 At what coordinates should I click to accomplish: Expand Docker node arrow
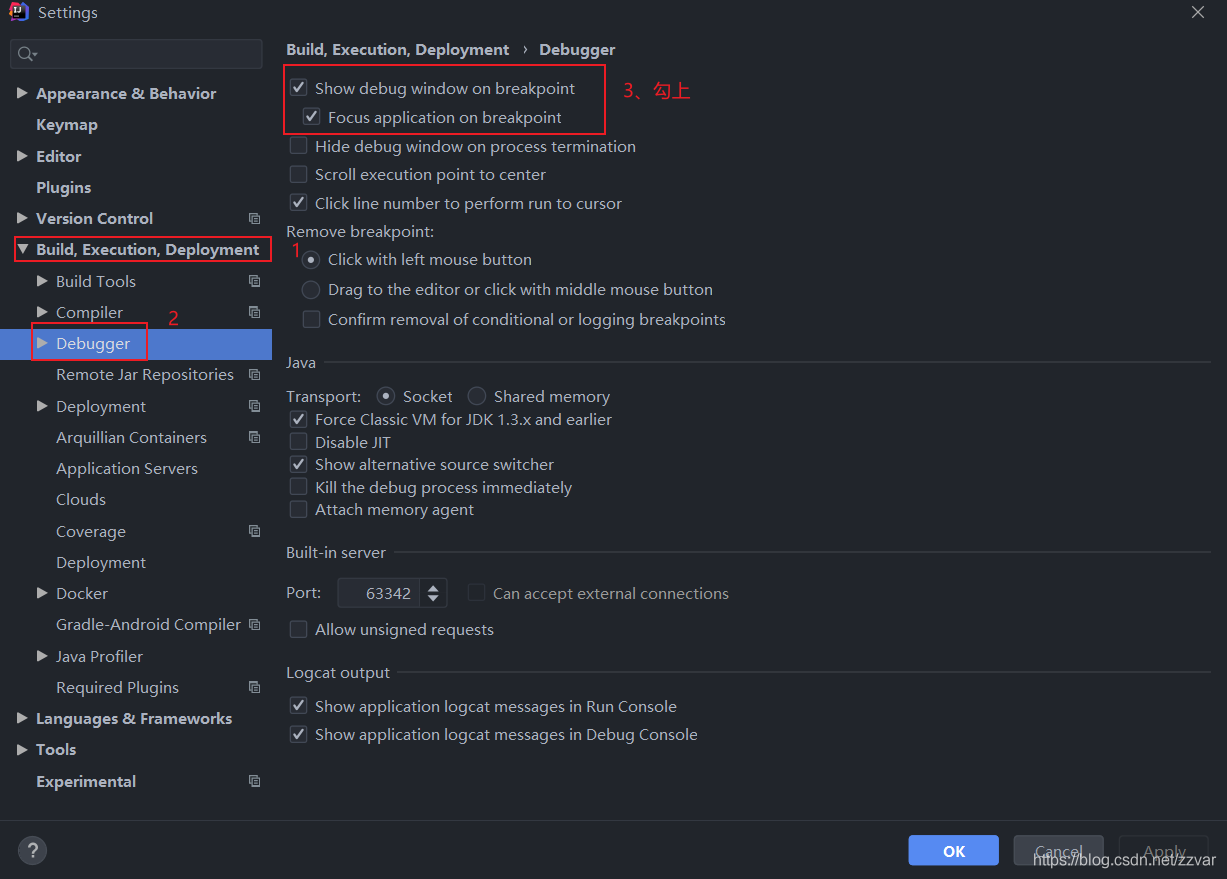42,593
